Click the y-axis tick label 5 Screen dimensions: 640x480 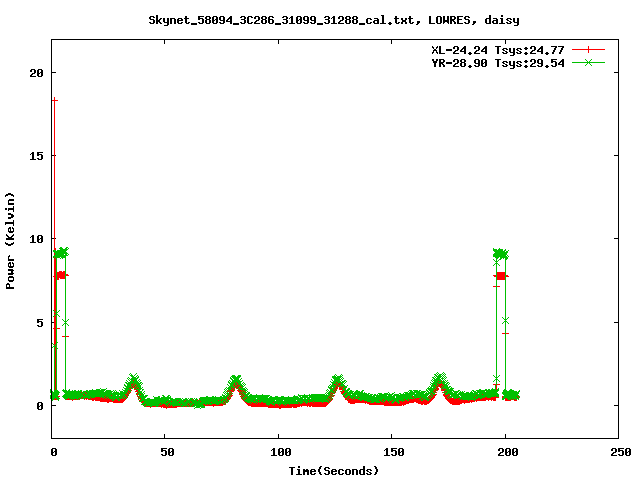click(x=40, y=322)
